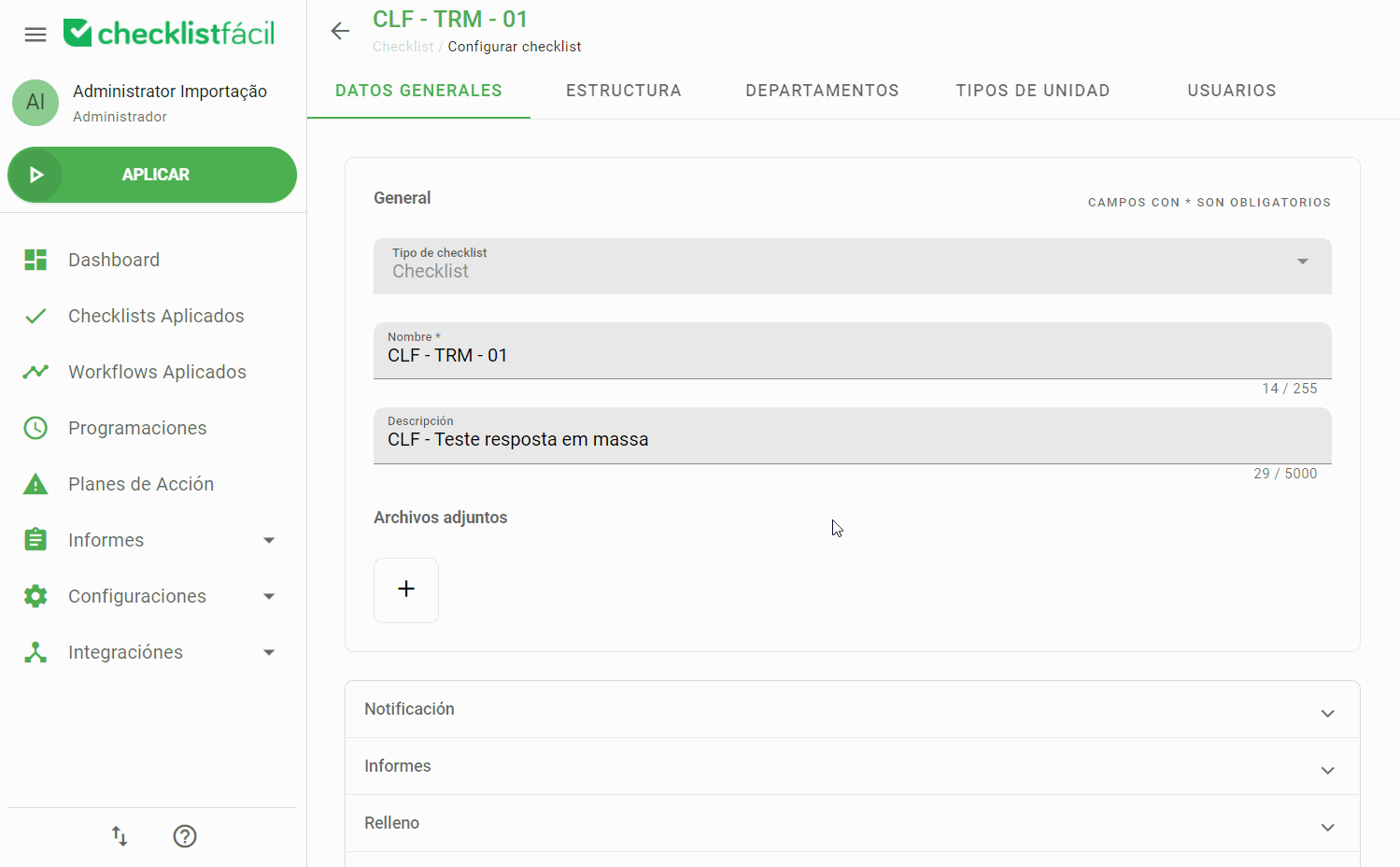Open the hamburger menu icon

pyautogui.click(x=35, y=35)
